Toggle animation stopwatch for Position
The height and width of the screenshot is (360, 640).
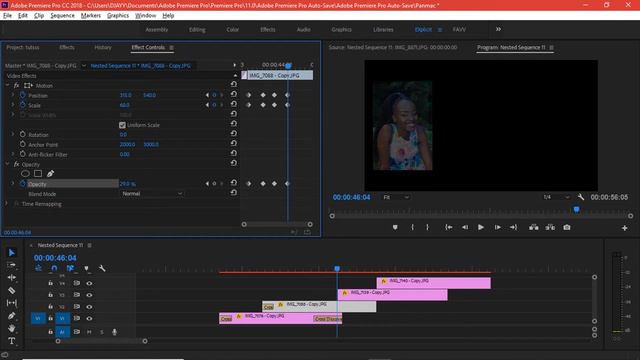pos(22,95)
